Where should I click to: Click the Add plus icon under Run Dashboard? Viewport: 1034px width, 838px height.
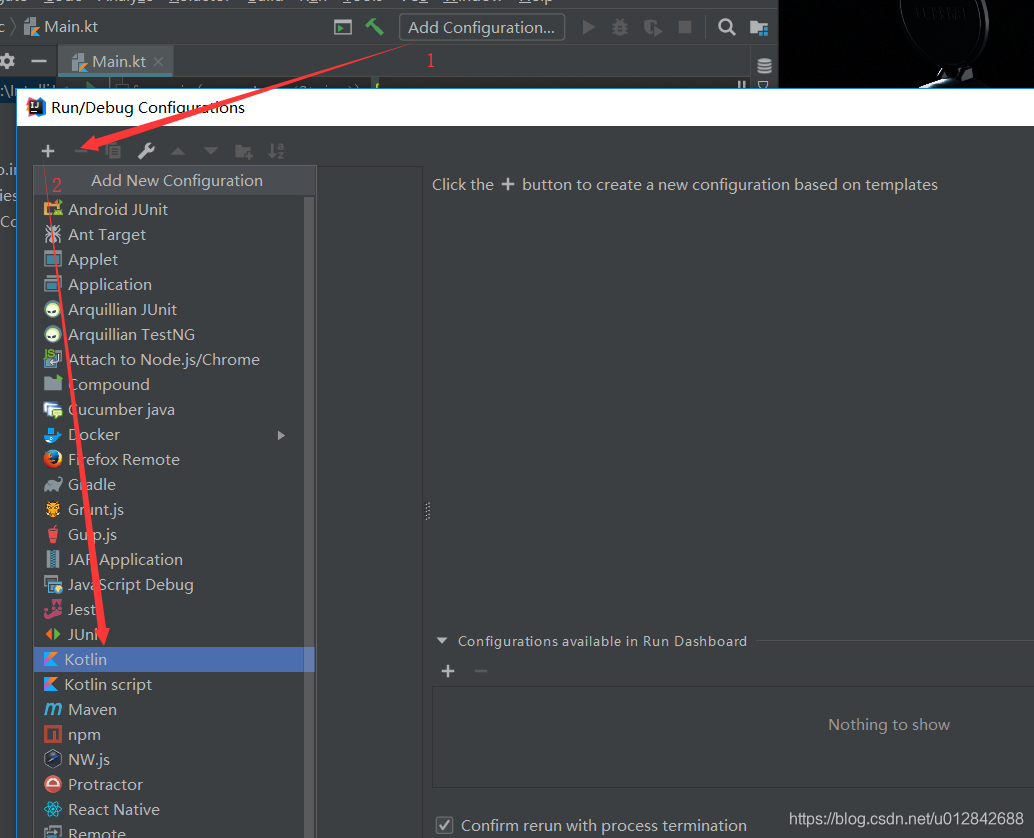[x=448, y=671]
